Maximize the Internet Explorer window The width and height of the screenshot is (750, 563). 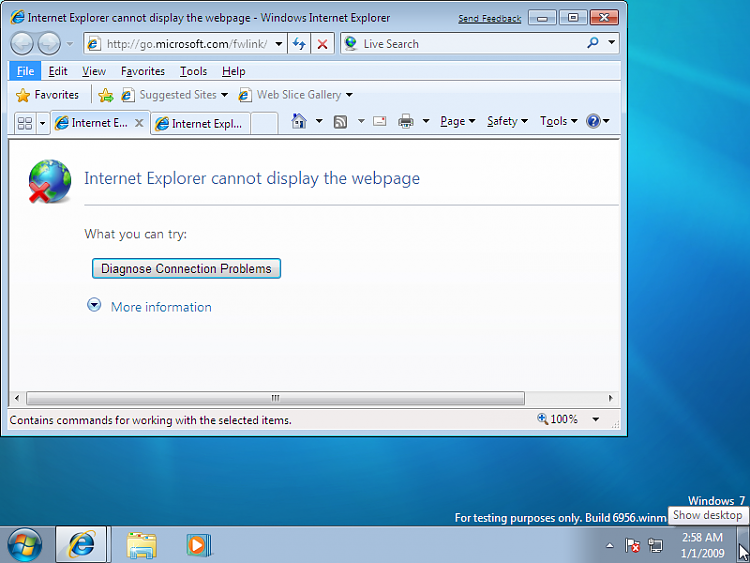pos(573,18)
